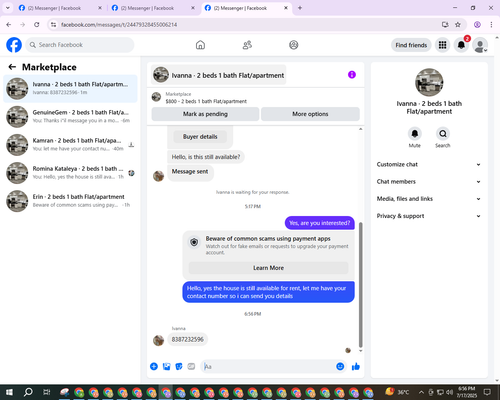Expand Customize chat section

point(429,164)
